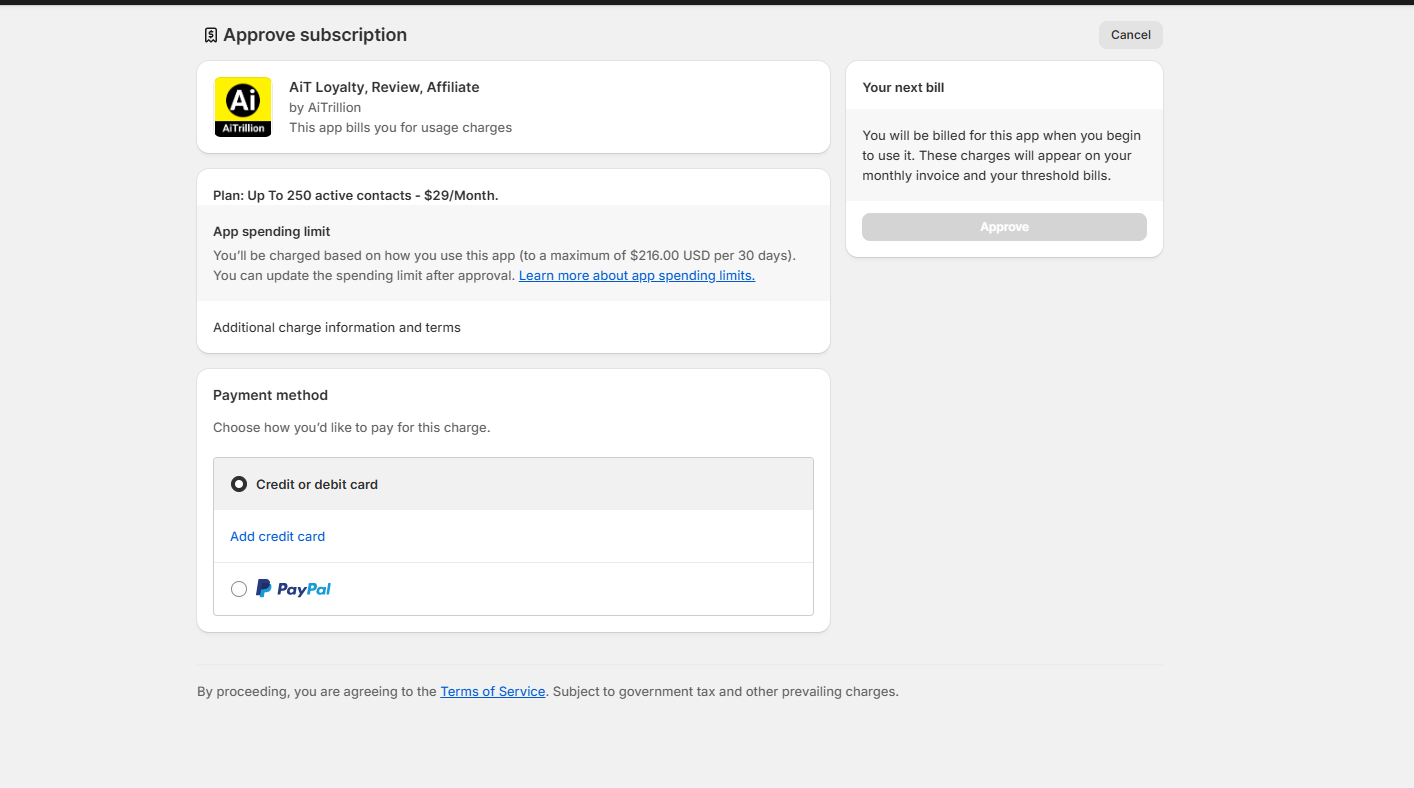Expand Additional charge information and terms

coord(337,328)
